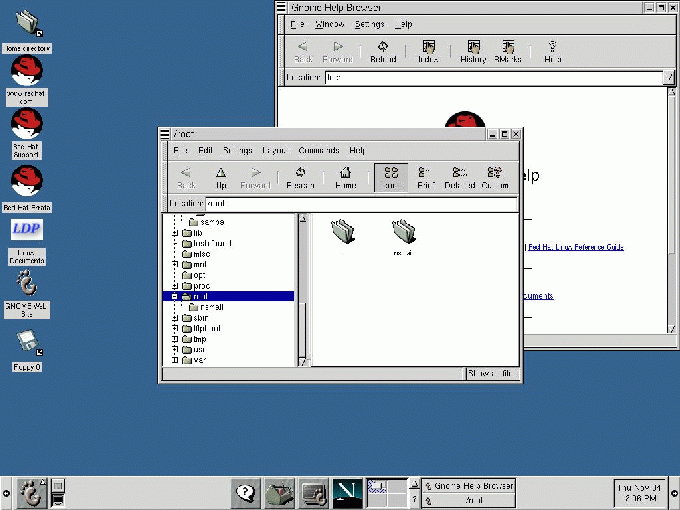Viewport: 680px width, 510px height.
Task: Collapse the root folder tree node
Action: tap(175, 296)
